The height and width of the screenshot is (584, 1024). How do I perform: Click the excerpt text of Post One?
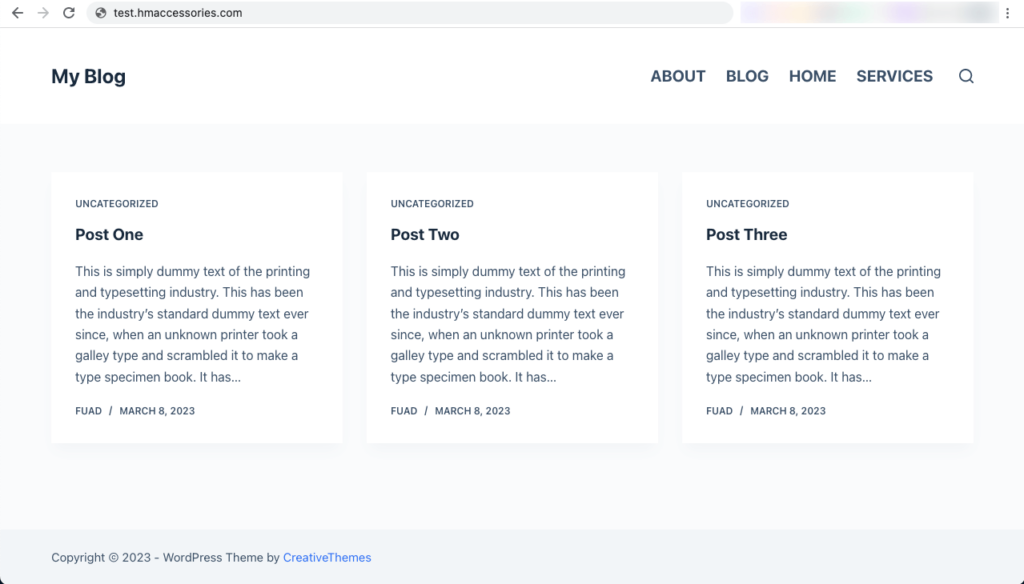pyautogui.click(x=193, y=324)
